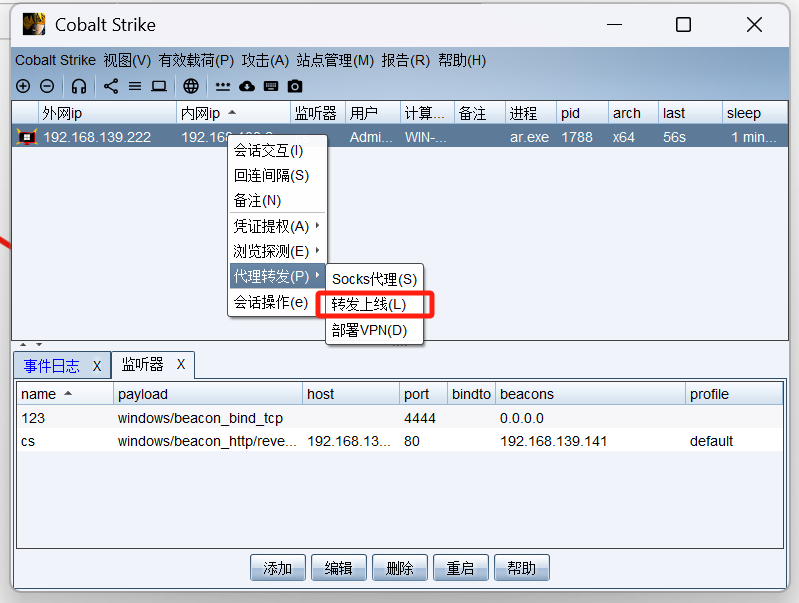Expand 凭证提权(A) submenu
Image resolution: width=799 pixels, height=603 pixels.
coord(277,226)
